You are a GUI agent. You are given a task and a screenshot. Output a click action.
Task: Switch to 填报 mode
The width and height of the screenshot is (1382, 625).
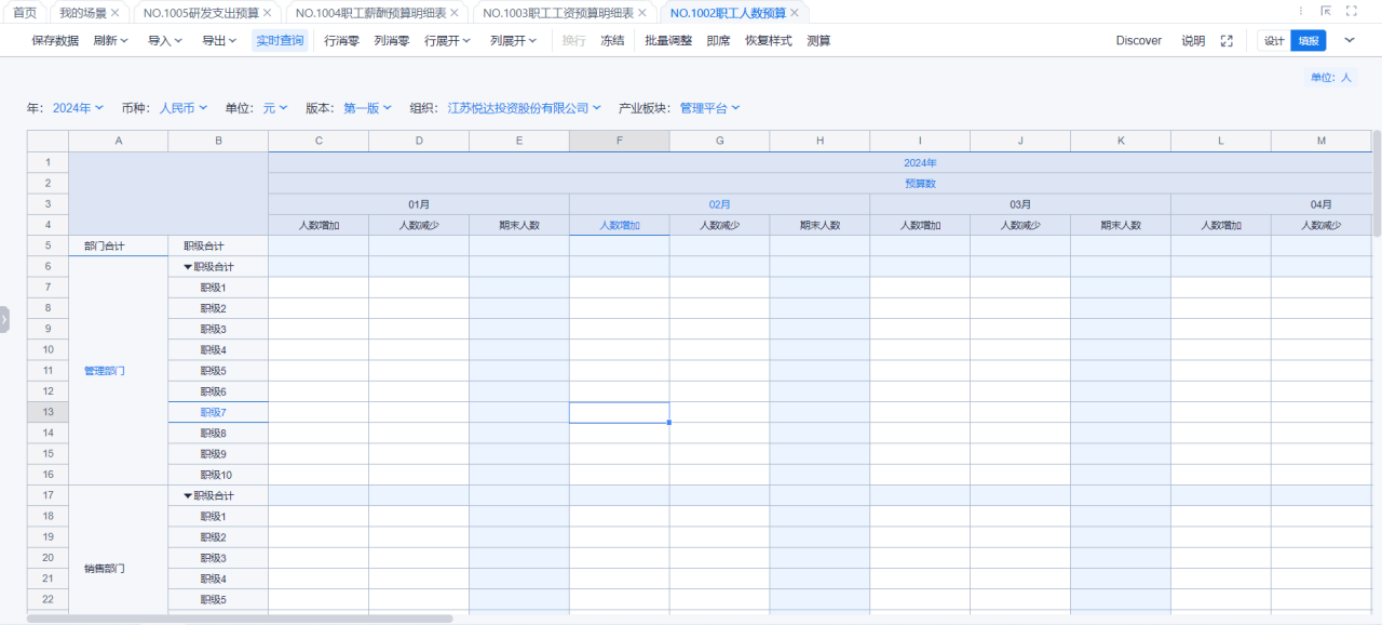pos(1308,41)
